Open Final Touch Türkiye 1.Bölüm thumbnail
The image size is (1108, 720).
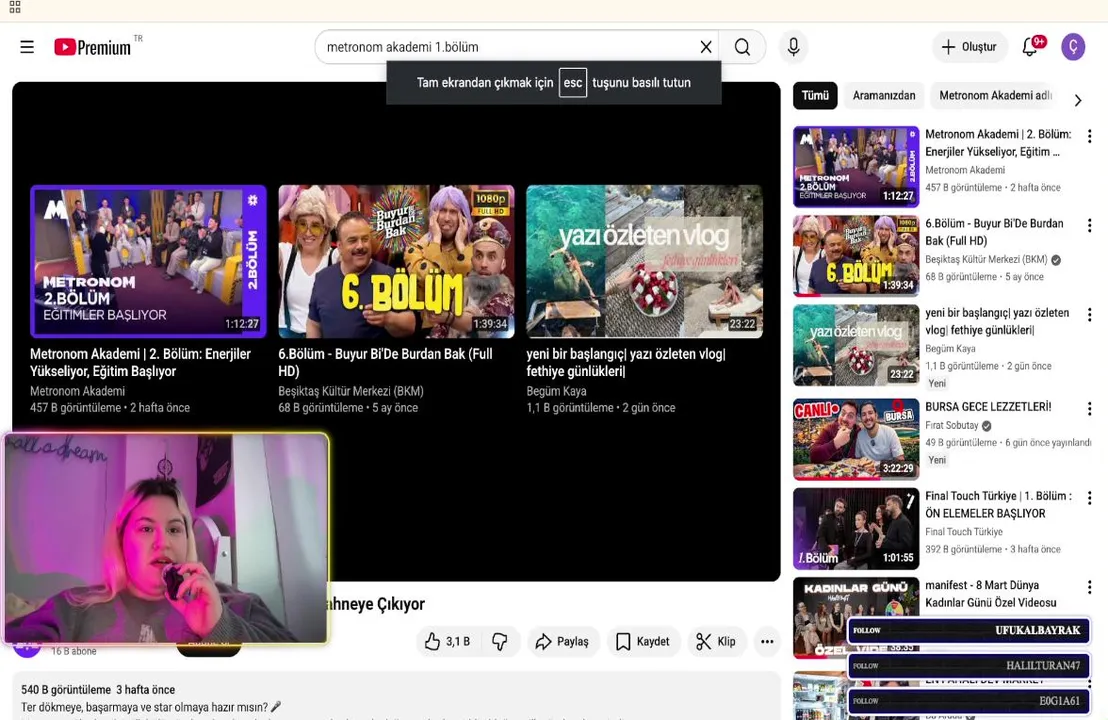click(856, 529)
